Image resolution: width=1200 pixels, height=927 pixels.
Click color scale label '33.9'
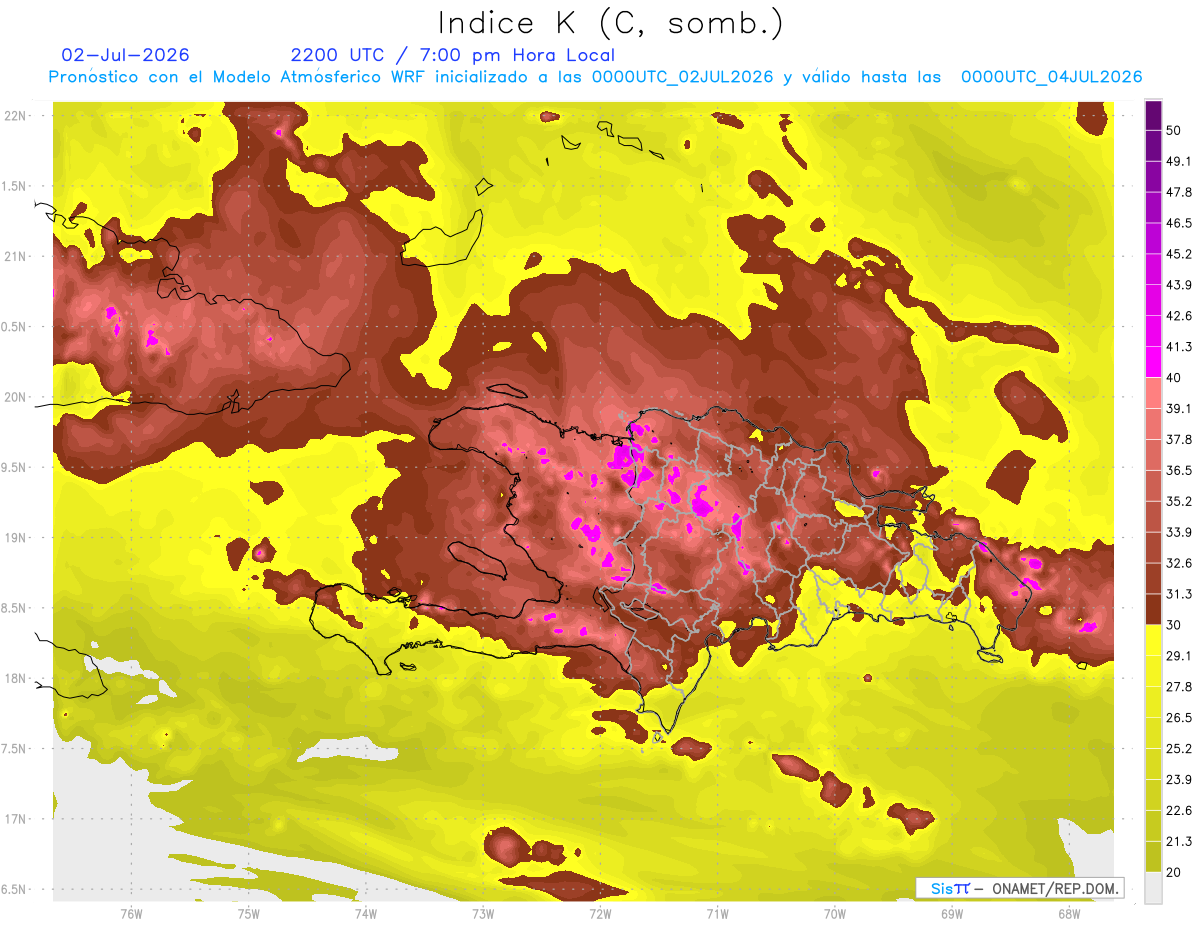(x=1179, y=532)
